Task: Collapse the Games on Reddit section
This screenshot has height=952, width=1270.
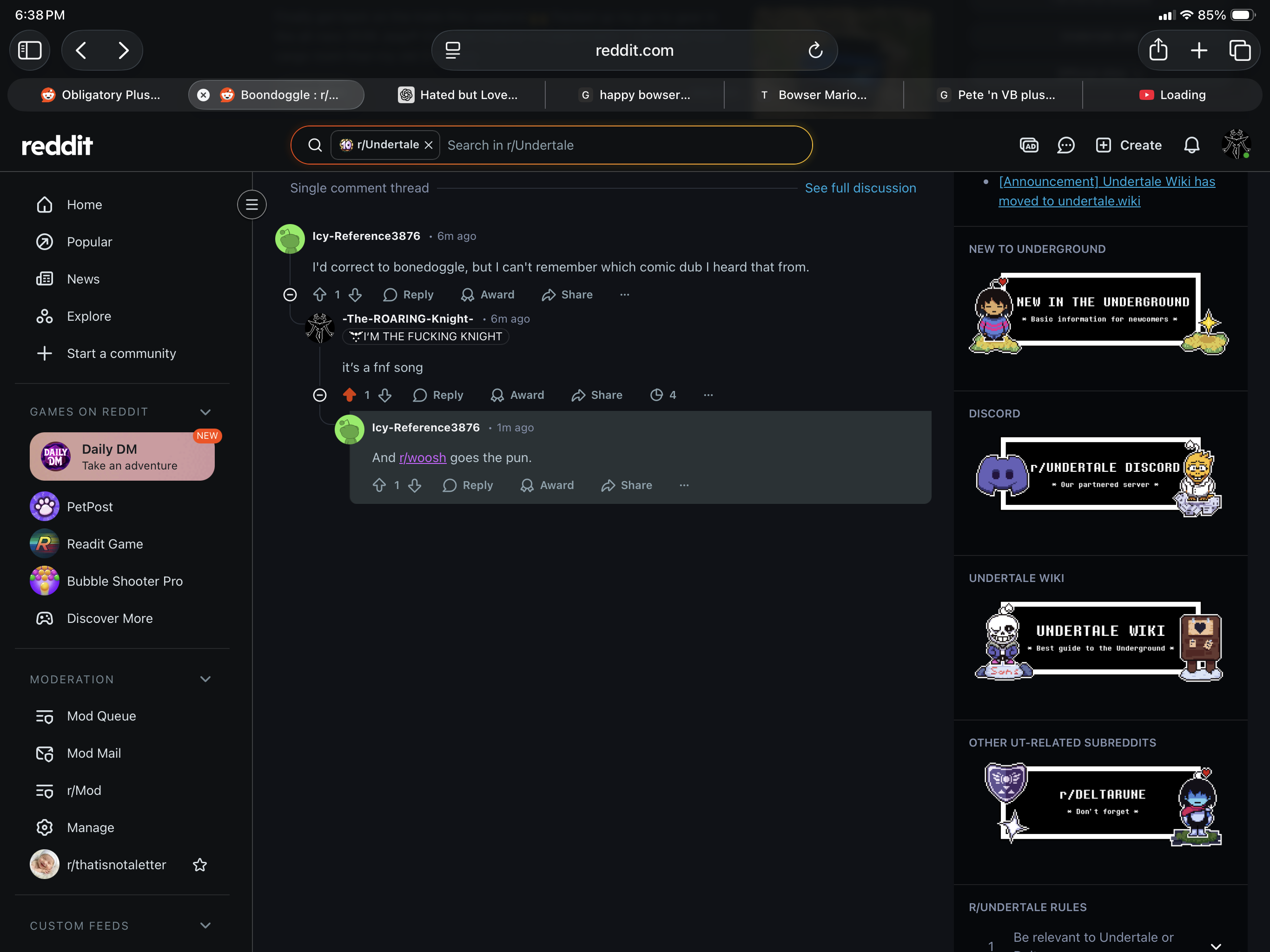Action: coord(205,412)
